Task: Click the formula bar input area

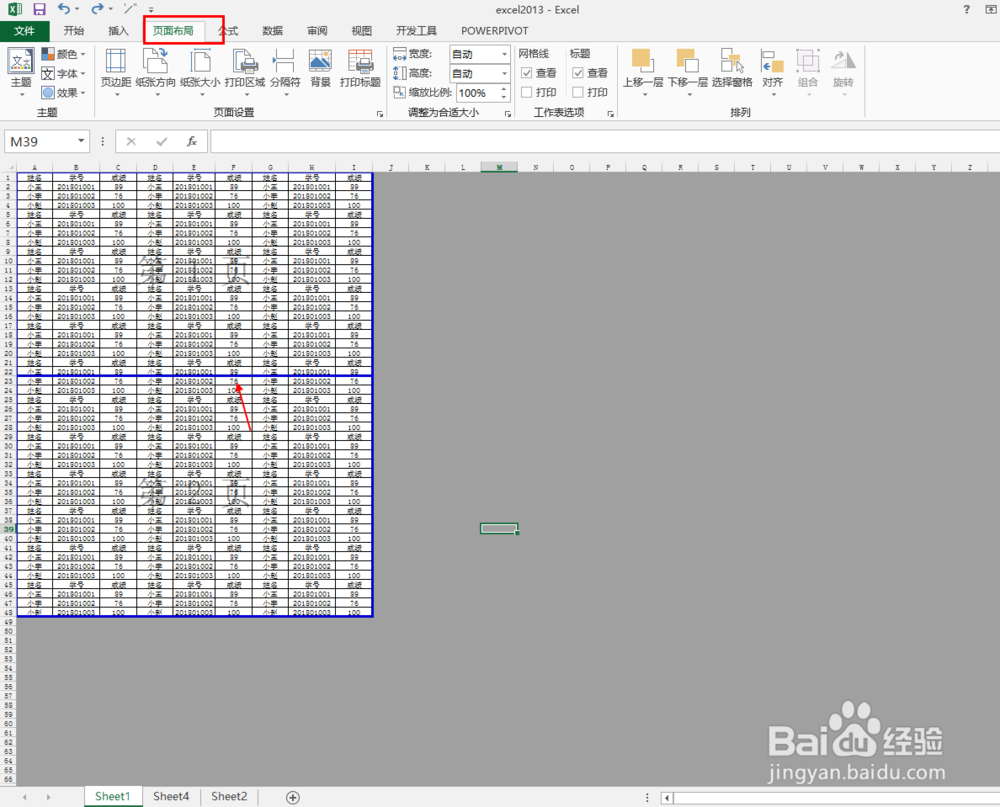Action: click(605, 141)
